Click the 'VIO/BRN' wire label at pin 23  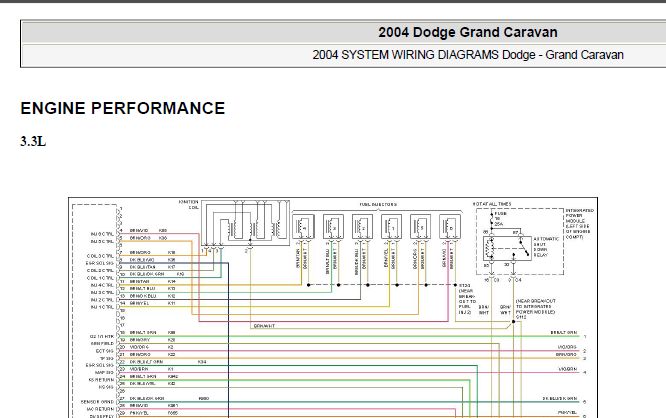coord(138,369)
